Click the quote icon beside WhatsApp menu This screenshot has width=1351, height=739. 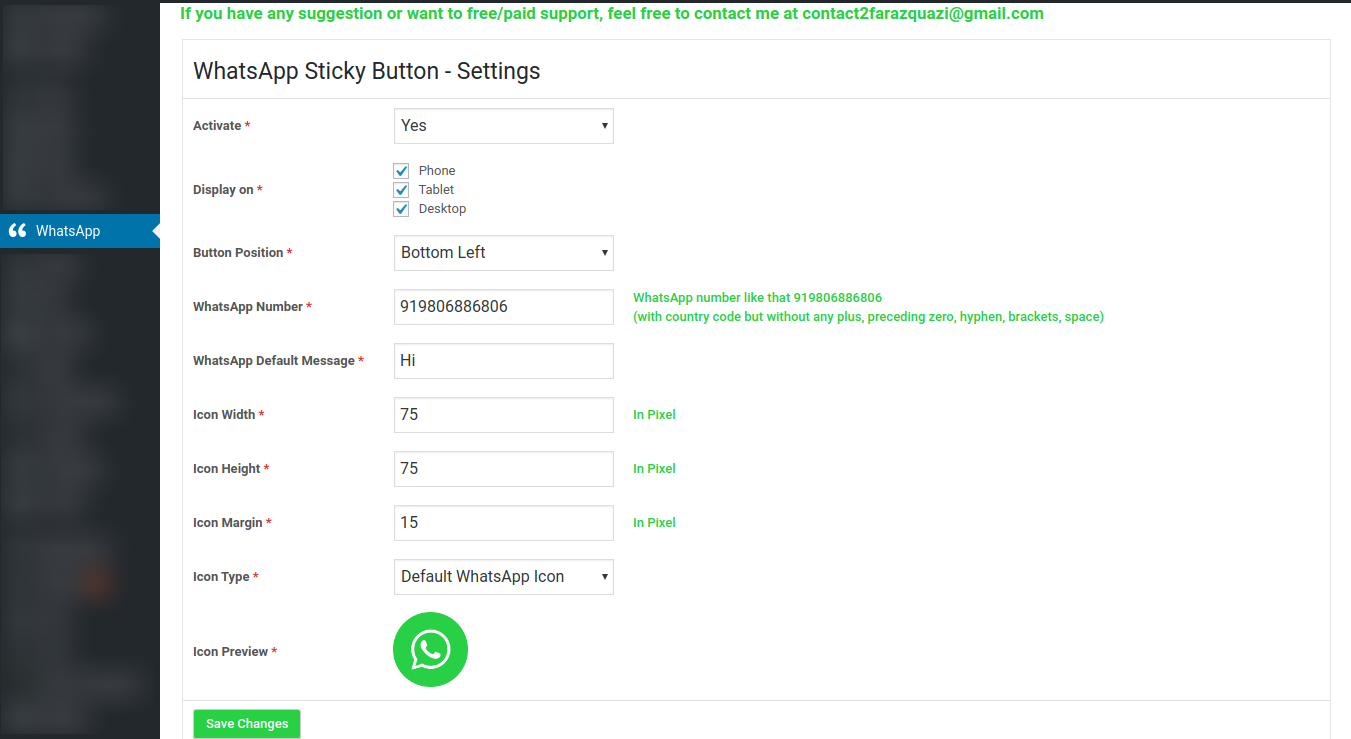pyautogui.click(x=17, y=231)
